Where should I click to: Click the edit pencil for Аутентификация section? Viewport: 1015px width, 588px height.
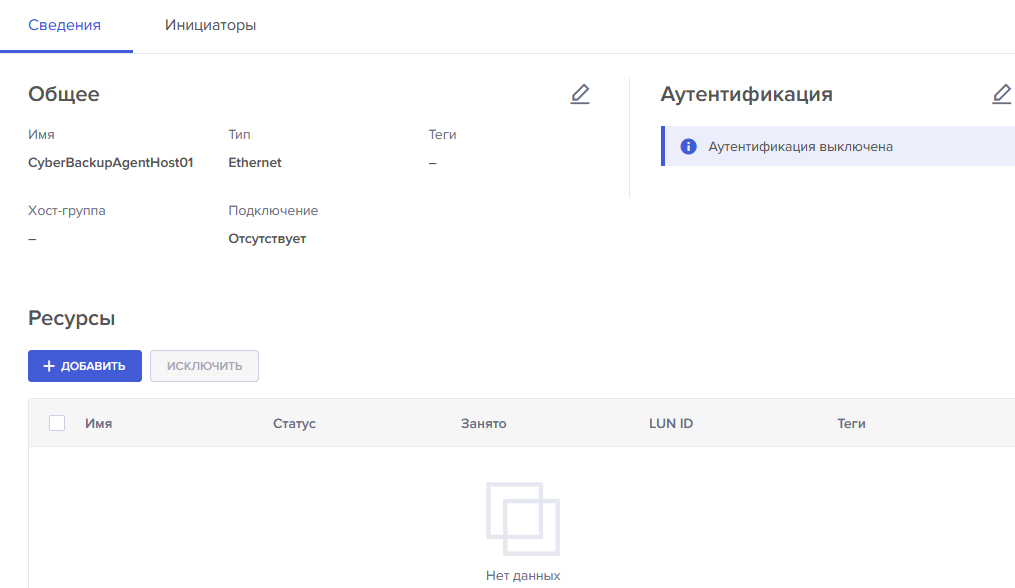(1001, 95)
